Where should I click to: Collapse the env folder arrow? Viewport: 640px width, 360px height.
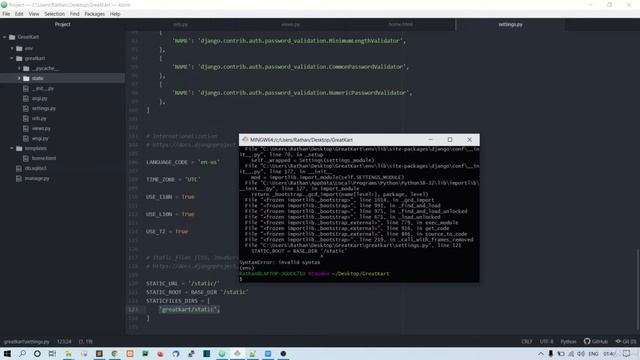(x=12, y=48)
